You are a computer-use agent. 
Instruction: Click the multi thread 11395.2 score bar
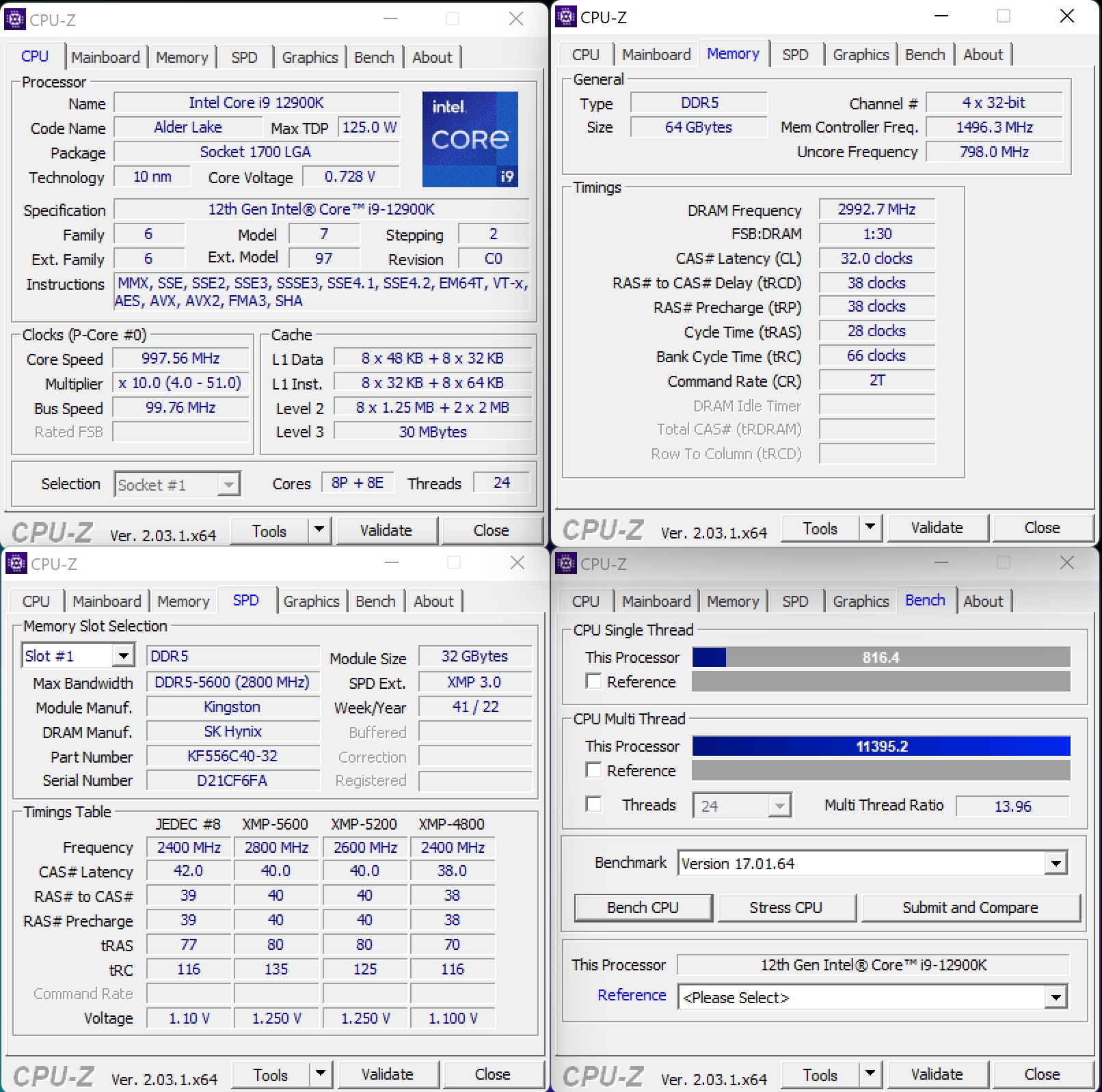(x=881, y=746)
